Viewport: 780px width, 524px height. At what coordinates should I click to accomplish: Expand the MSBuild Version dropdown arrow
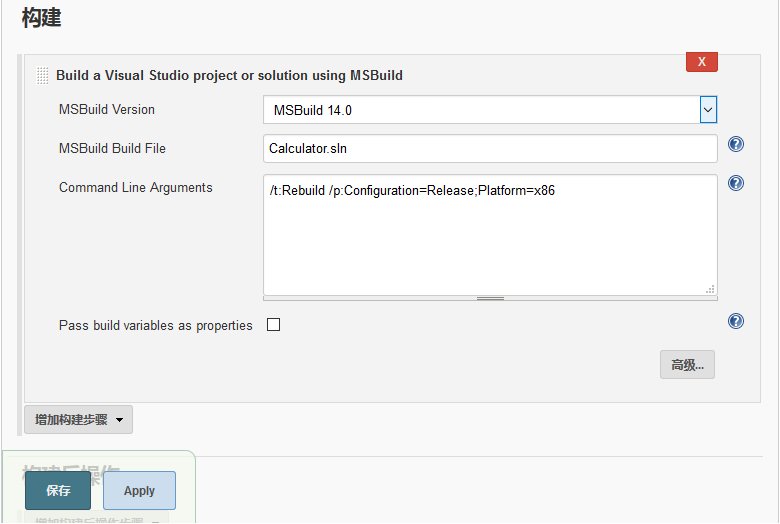click(x=708, y=109)
